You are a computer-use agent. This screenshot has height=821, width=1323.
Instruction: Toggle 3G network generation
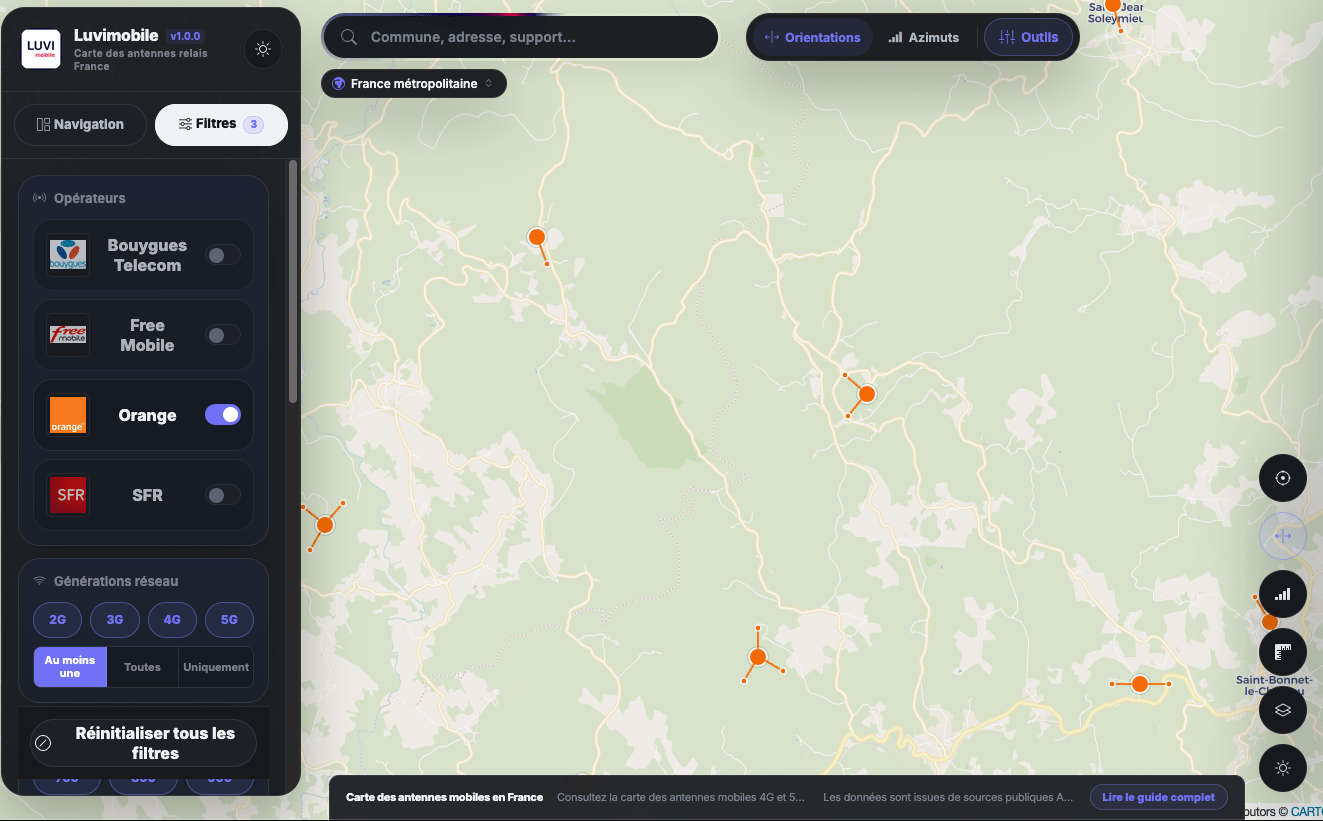point(115,620)
